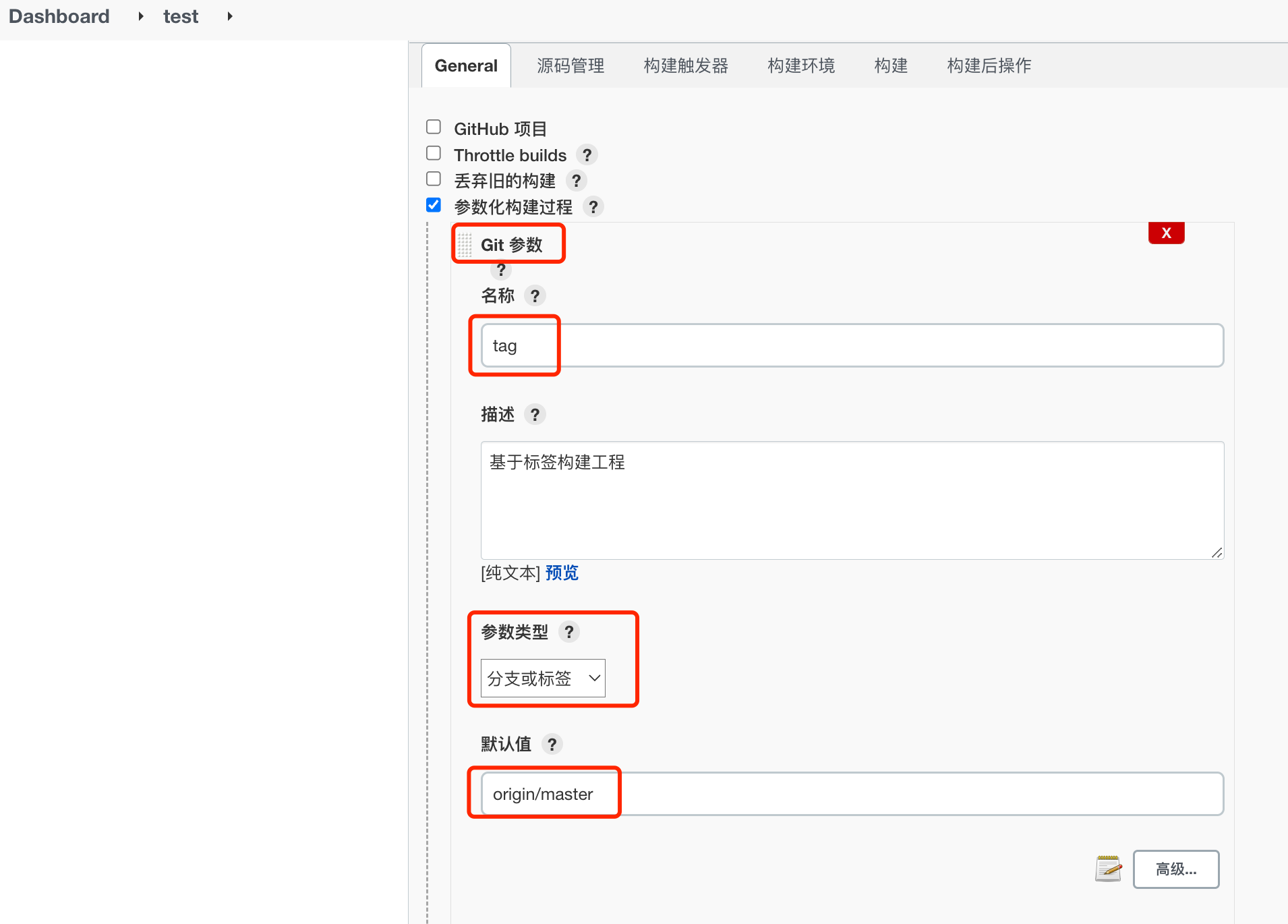The image size is (1288, 924).
Task: Switch to the 源码管理 tab
Action: click(570, 65)
